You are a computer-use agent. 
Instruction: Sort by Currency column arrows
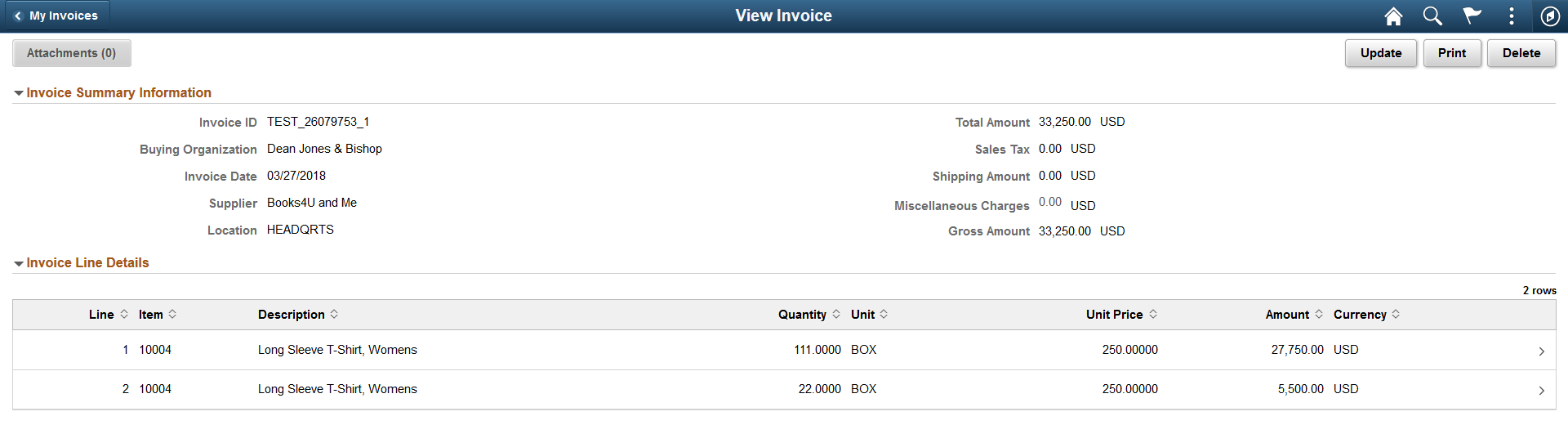(x=1396, y=314)
